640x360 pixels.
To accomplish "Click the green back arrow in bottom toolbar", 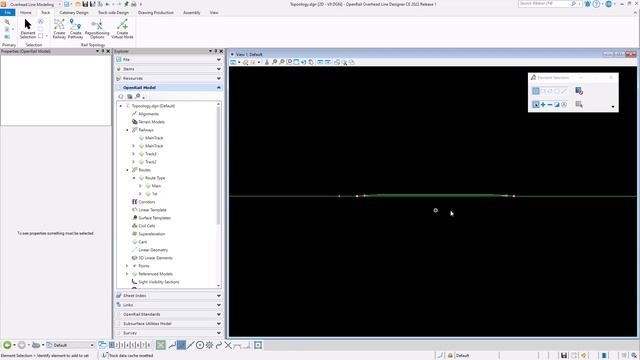I will 7,345.
